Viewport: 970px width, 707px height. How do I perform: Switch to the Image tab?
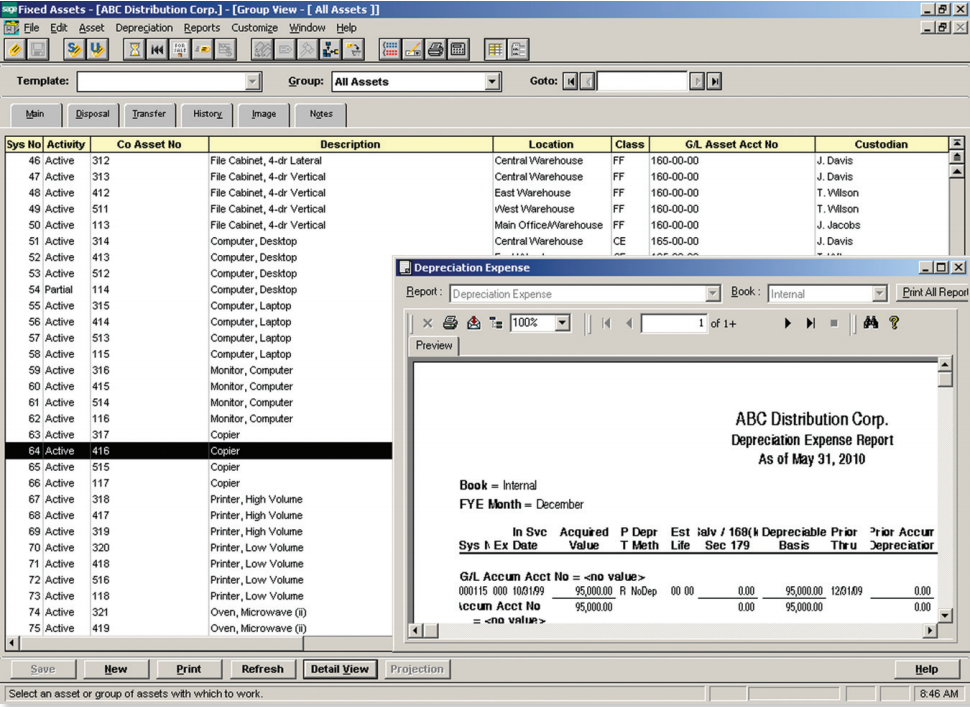(x=264, y=114)
